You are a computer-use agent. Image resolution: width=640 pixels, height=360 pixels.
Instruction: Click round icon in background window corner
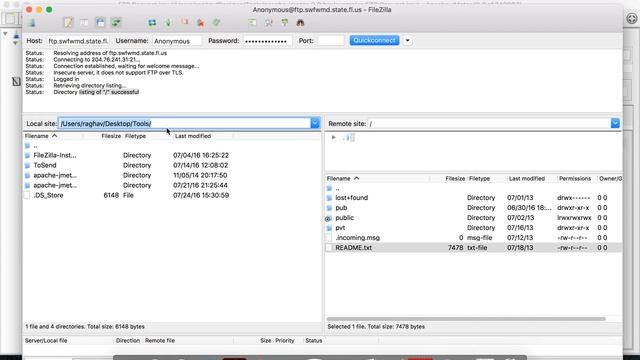click(x=632, y=18)
